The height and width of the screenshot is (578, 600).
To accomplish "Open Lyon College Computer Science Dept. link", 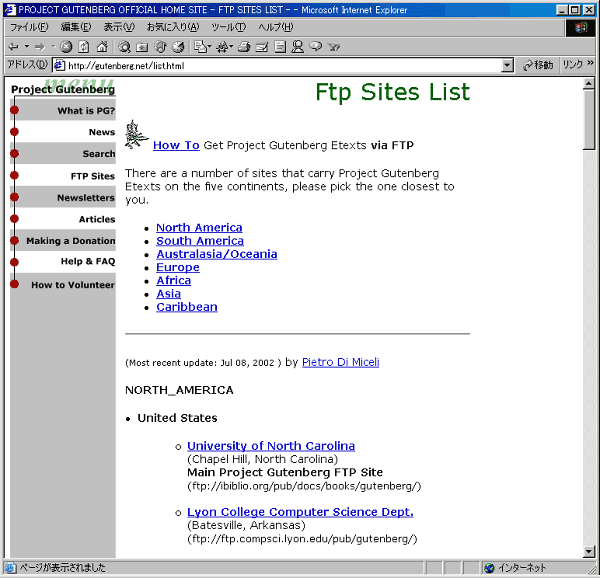I will 300,512.
